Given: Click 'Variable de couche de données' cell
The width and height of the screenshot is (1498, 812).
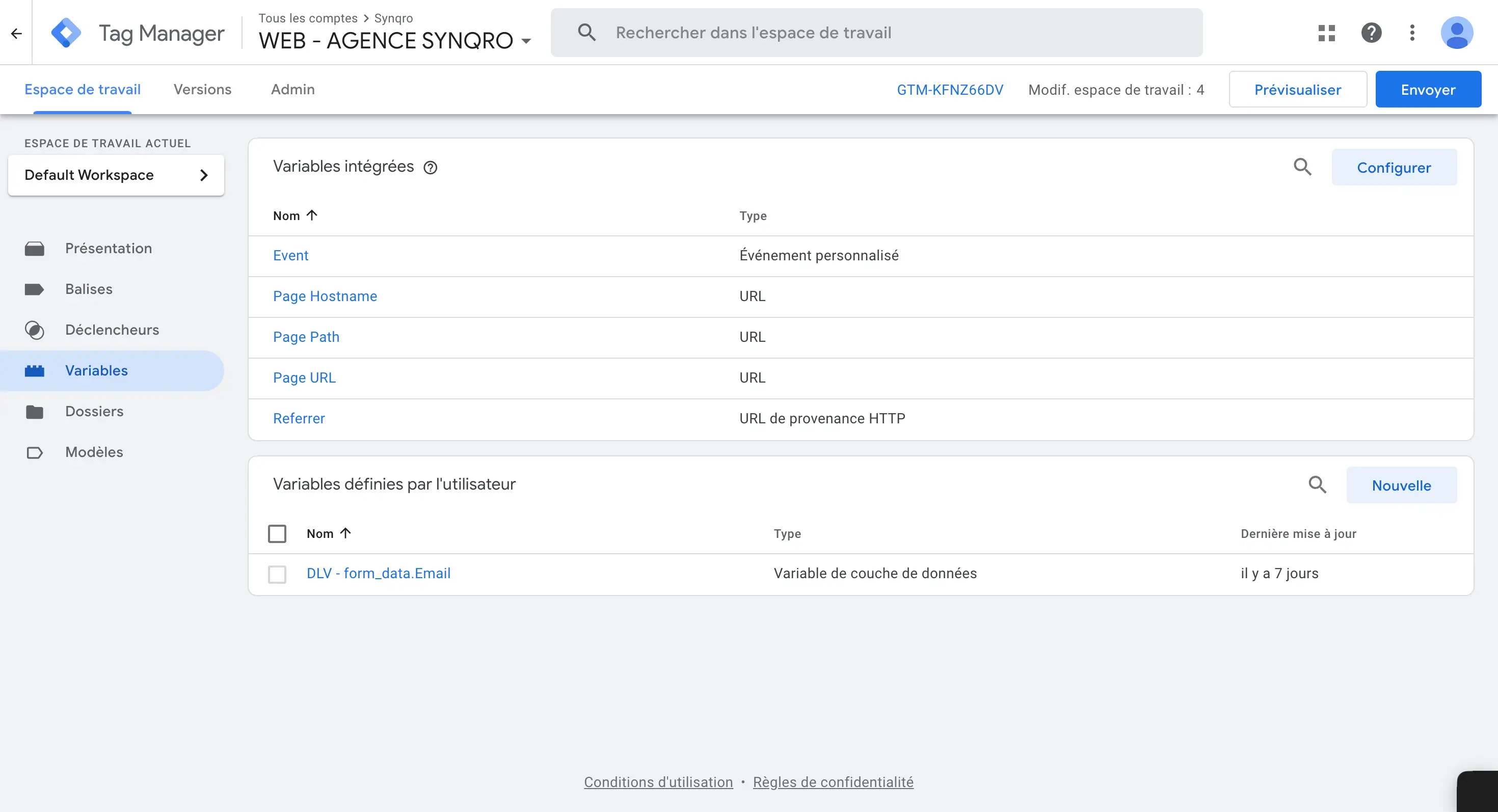Looking at the screenshot, I should tap(875, 573).
